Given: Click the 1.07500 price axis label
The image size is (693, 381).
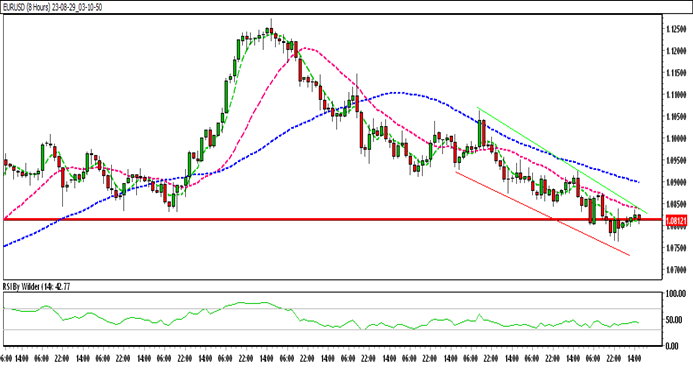Looking at the screenshot, I should click(677, 248).
